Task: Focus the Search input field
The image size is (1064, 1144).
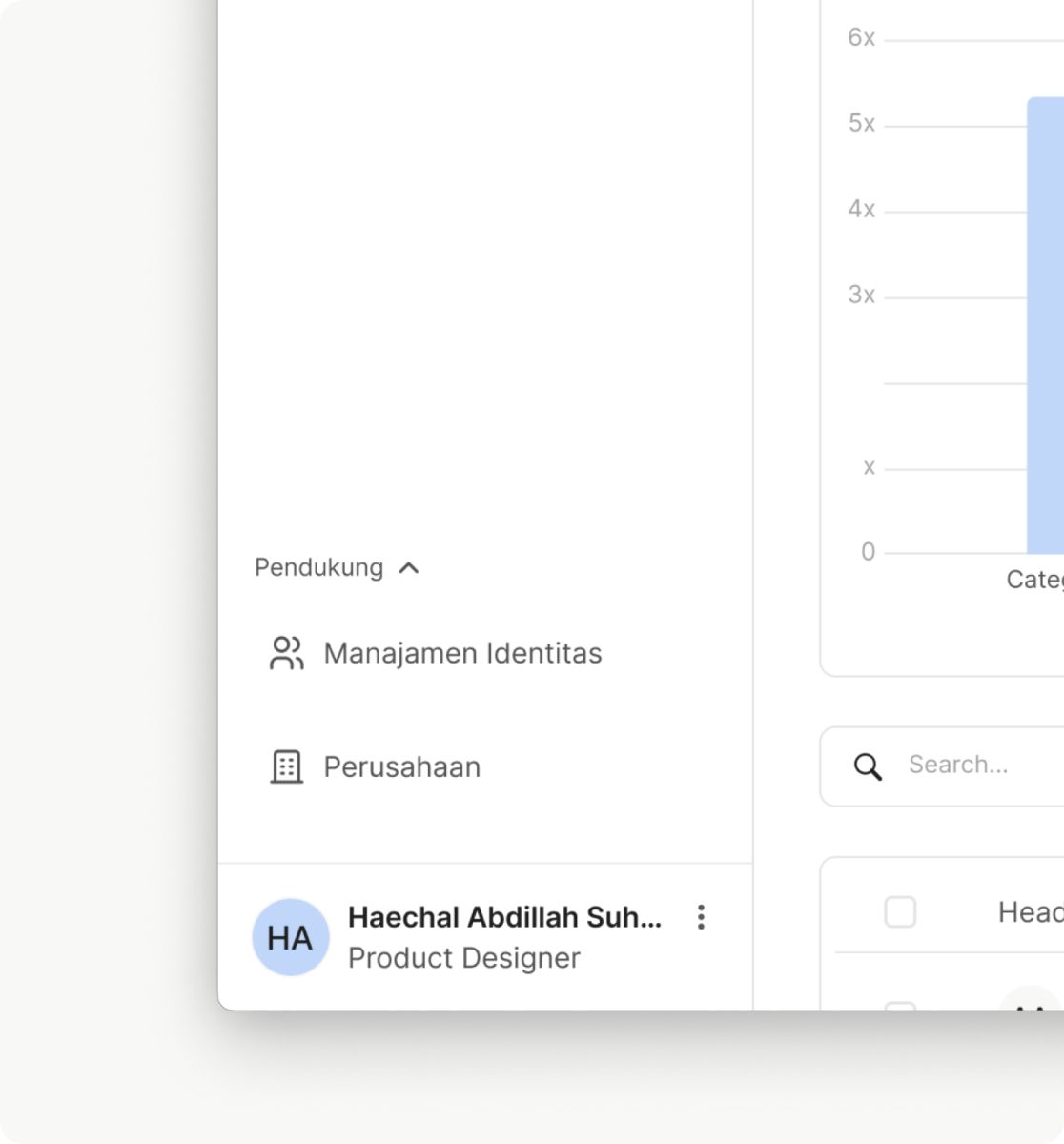Action: (x=982, y=765)
